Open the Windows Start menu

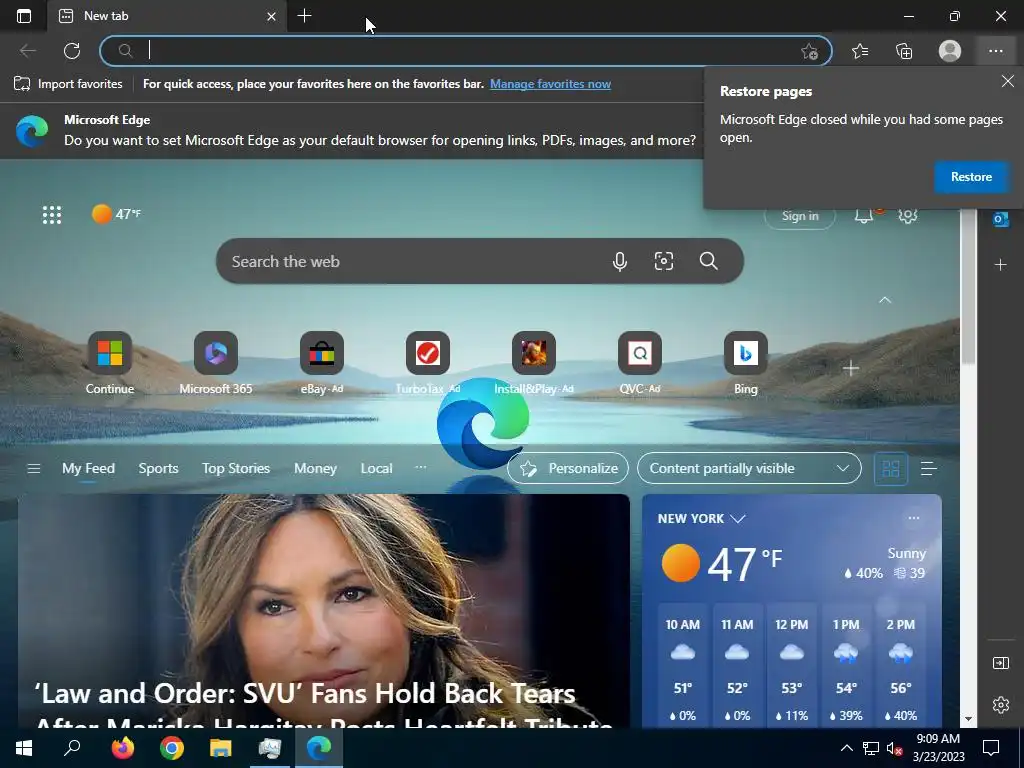point(24,748)
